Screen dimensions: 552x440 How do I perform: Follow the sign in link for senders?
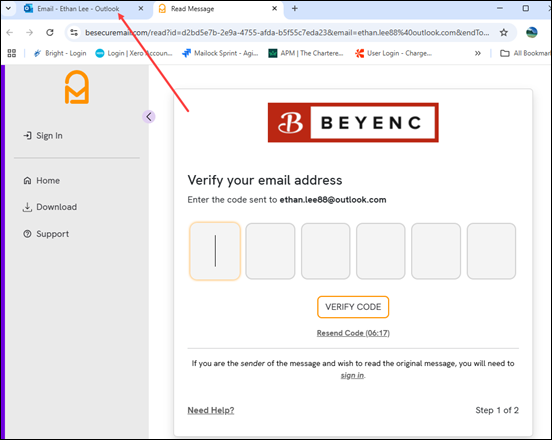click(x=352, y=376)
